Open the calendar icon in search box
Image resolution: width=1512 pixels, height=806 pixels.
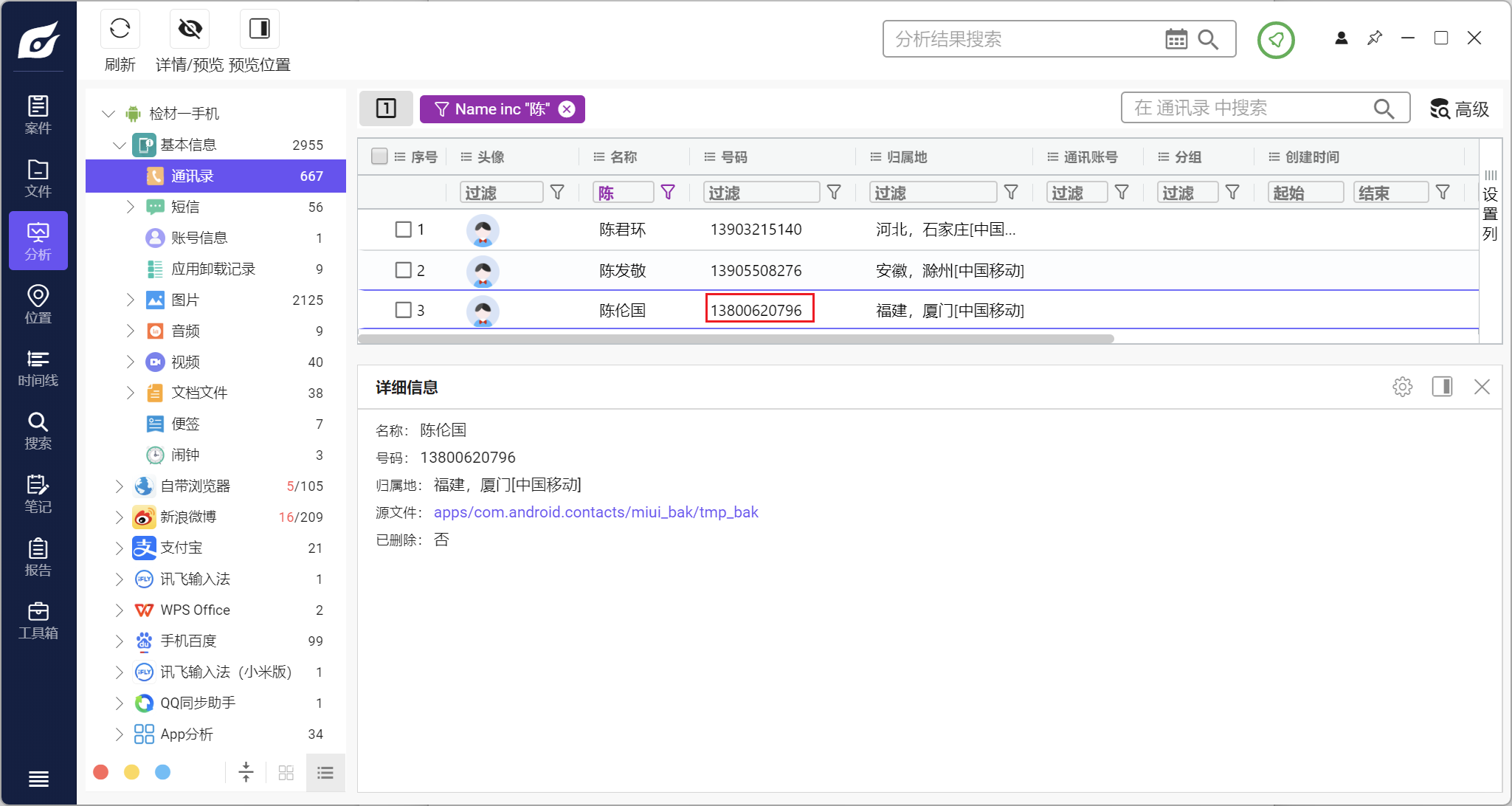pos(1176,39)
